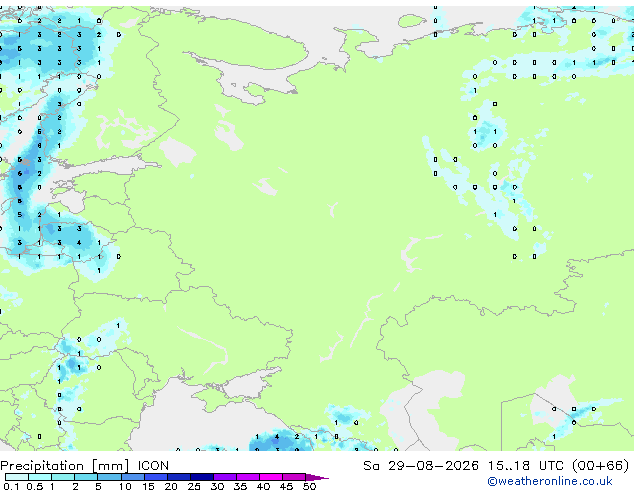Click the "15..18 UTC" time range text
Viewport: 634px width, 490px height.
tap(525, 466)
